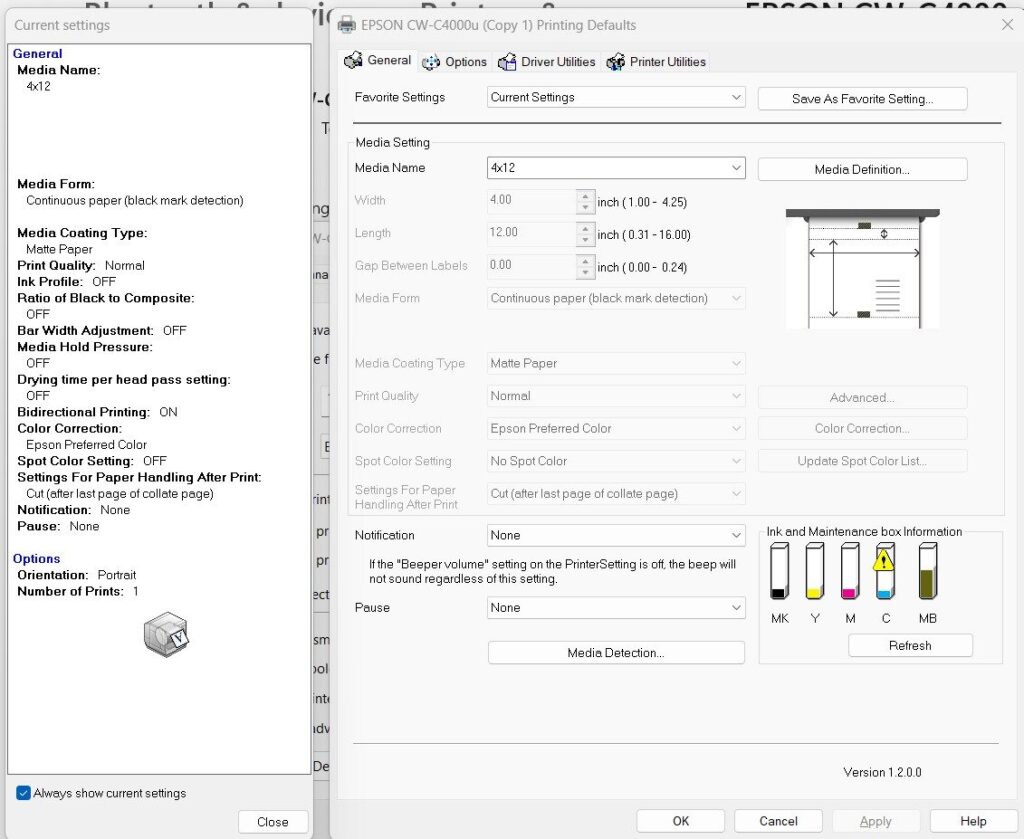The width and height of the screenshot is (1024, 839).
Task: Click the media layout diagram image
Action: [x=863, y=268]
